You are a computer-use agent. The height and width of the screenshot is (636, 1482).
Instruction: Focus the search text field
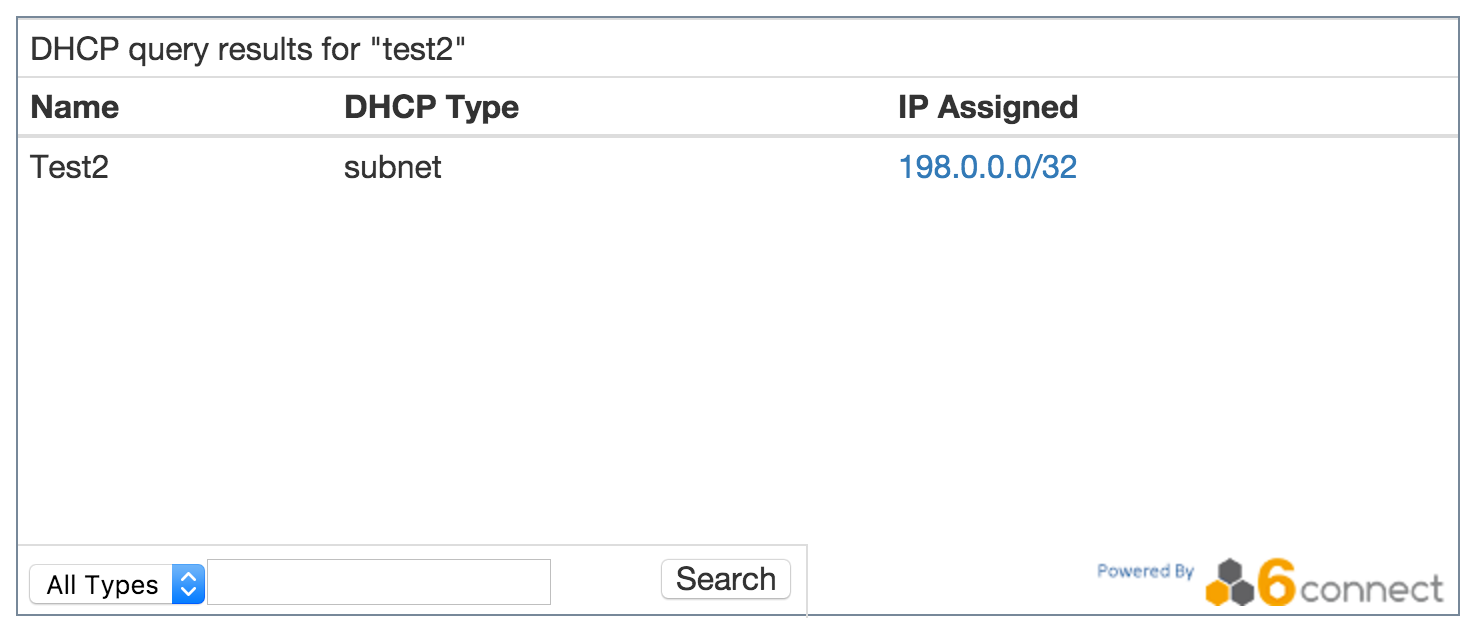pyautogui.click(x=379, y=582)
